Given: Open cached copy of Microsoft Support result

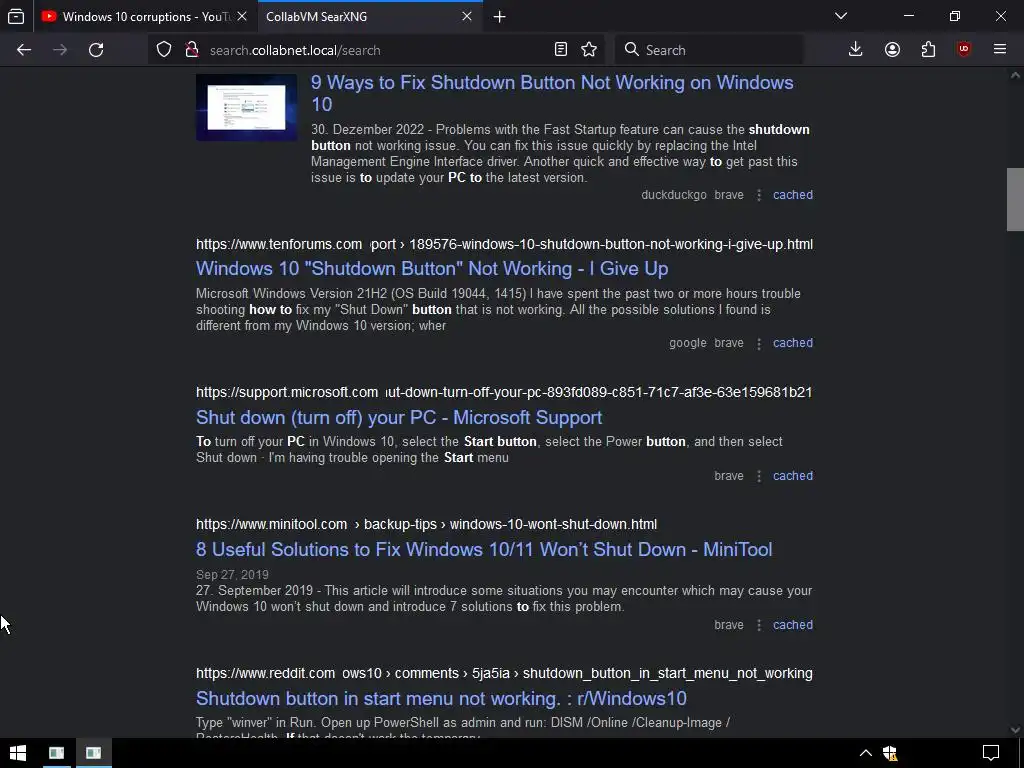Looking at the screenshot, I should pos(793,476).
